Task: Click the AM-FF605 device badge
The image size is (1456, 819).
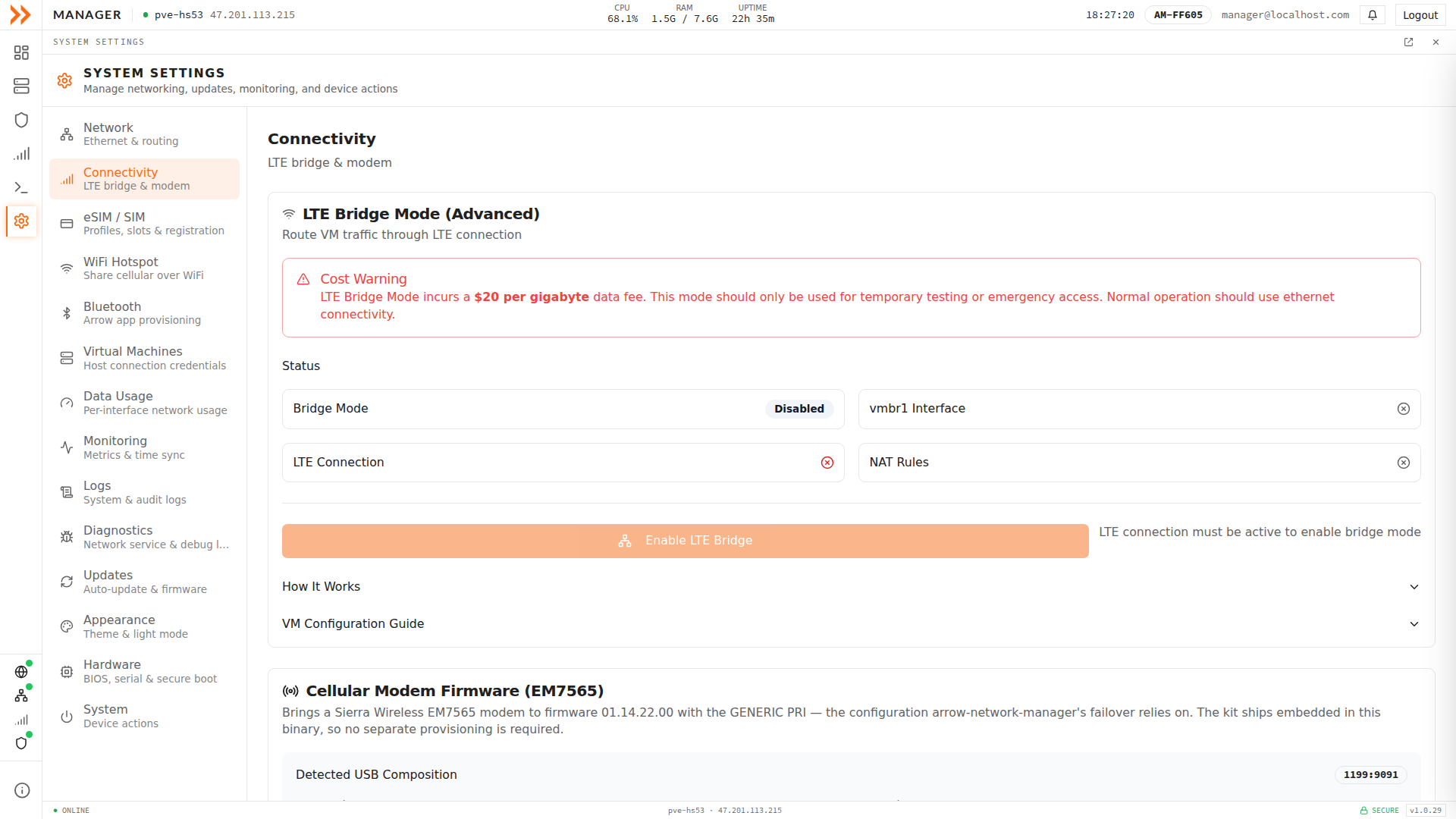Action: 1178,15
